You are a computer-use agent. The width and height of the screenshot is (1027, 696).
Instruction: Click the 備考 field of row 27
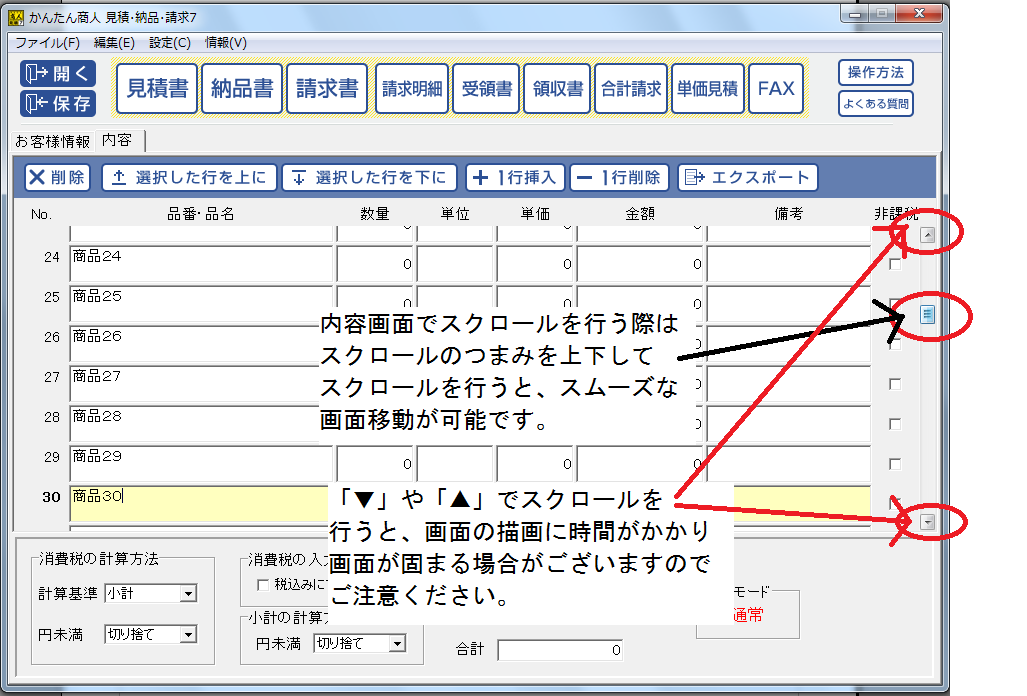pos(789,384)
